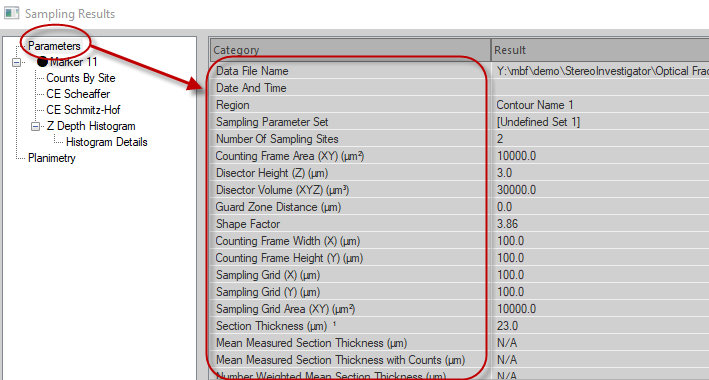The image size is (709, 380).
Task: Open CE Schmitz-Hof results
Action: (83, 110)
